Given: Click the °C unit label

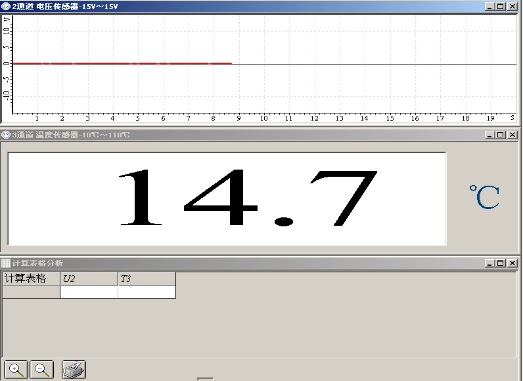Looking at the screenshot, I should click(484, 197).
